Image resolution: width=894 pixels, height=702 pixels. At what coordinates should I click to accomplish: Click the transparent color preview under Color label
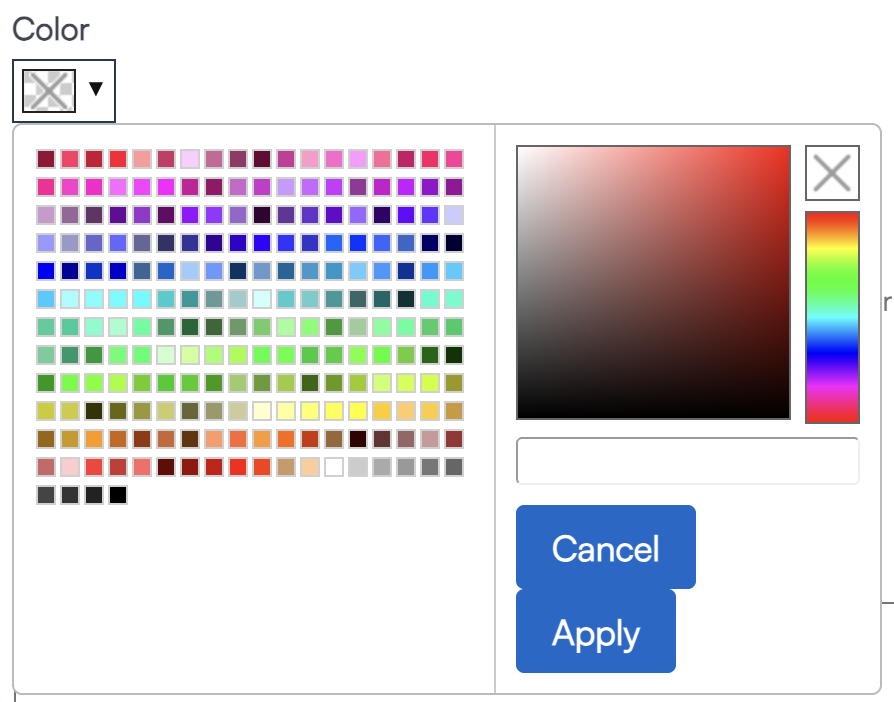tap(49, 91)
